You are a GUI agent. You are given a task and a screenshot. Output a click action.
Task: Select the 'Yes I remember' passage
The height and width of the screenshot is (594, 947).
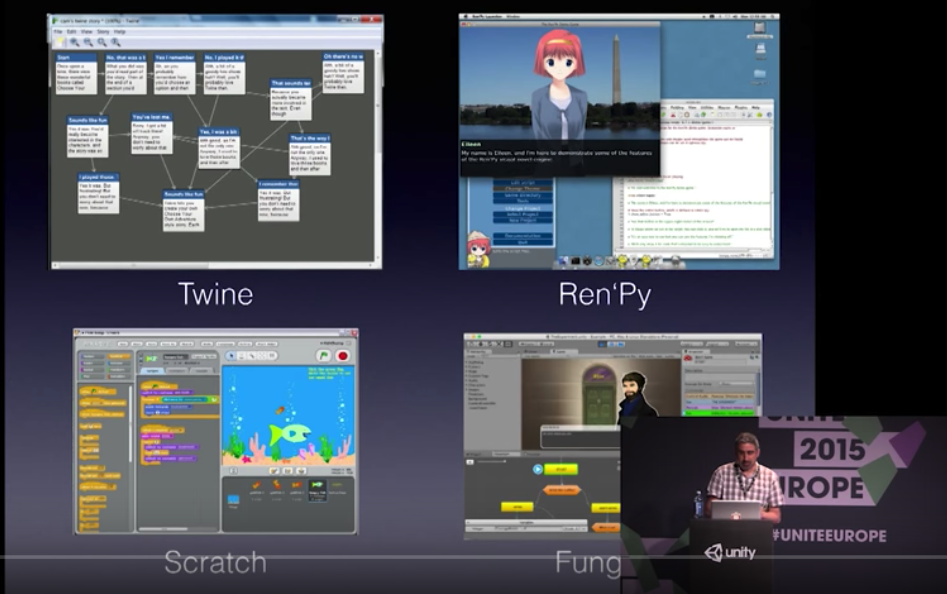pos(175,73)
